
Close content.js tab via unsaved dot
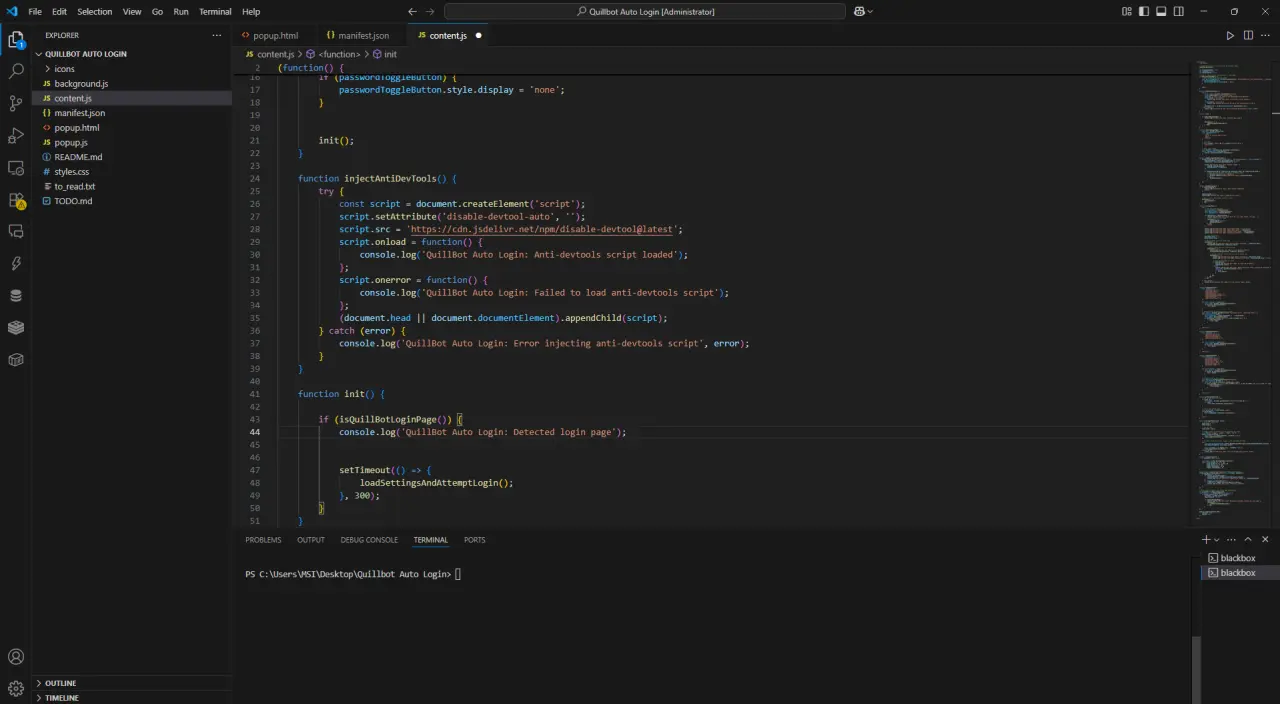[x=478, y=35]
